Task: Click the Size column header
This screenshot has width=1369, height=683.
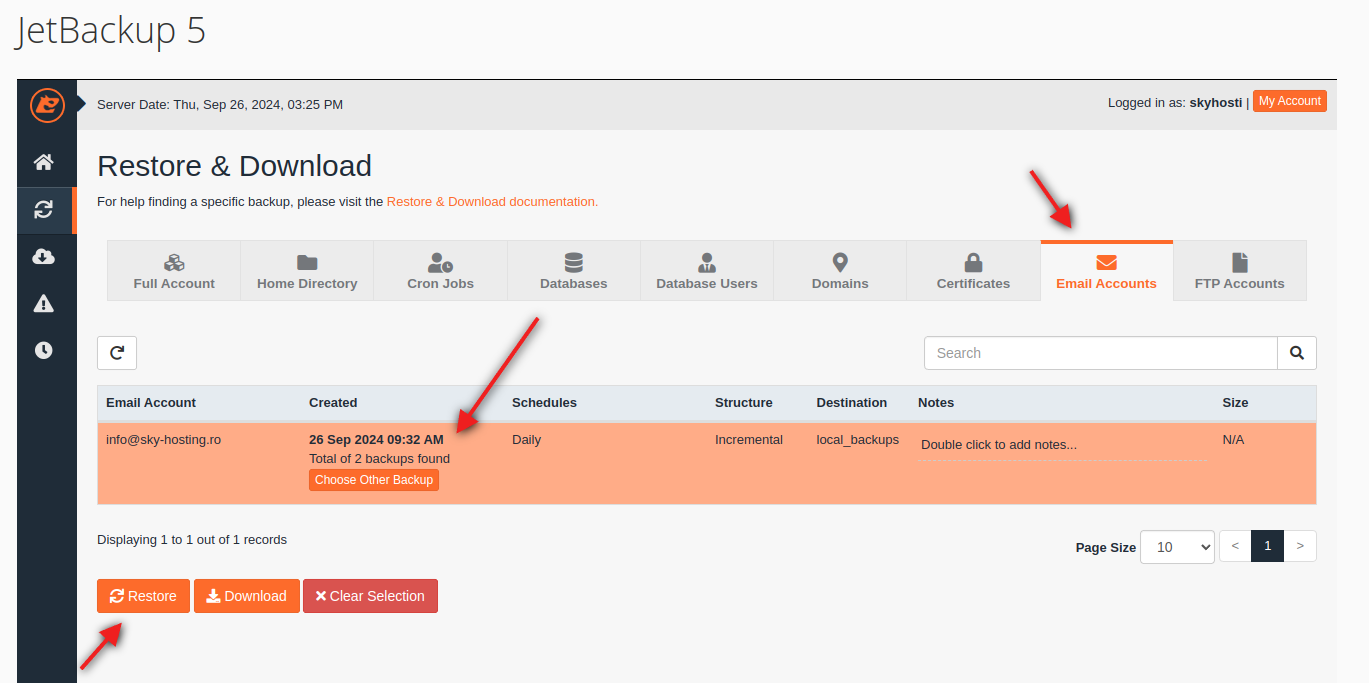Action: tap(1235, 402)
